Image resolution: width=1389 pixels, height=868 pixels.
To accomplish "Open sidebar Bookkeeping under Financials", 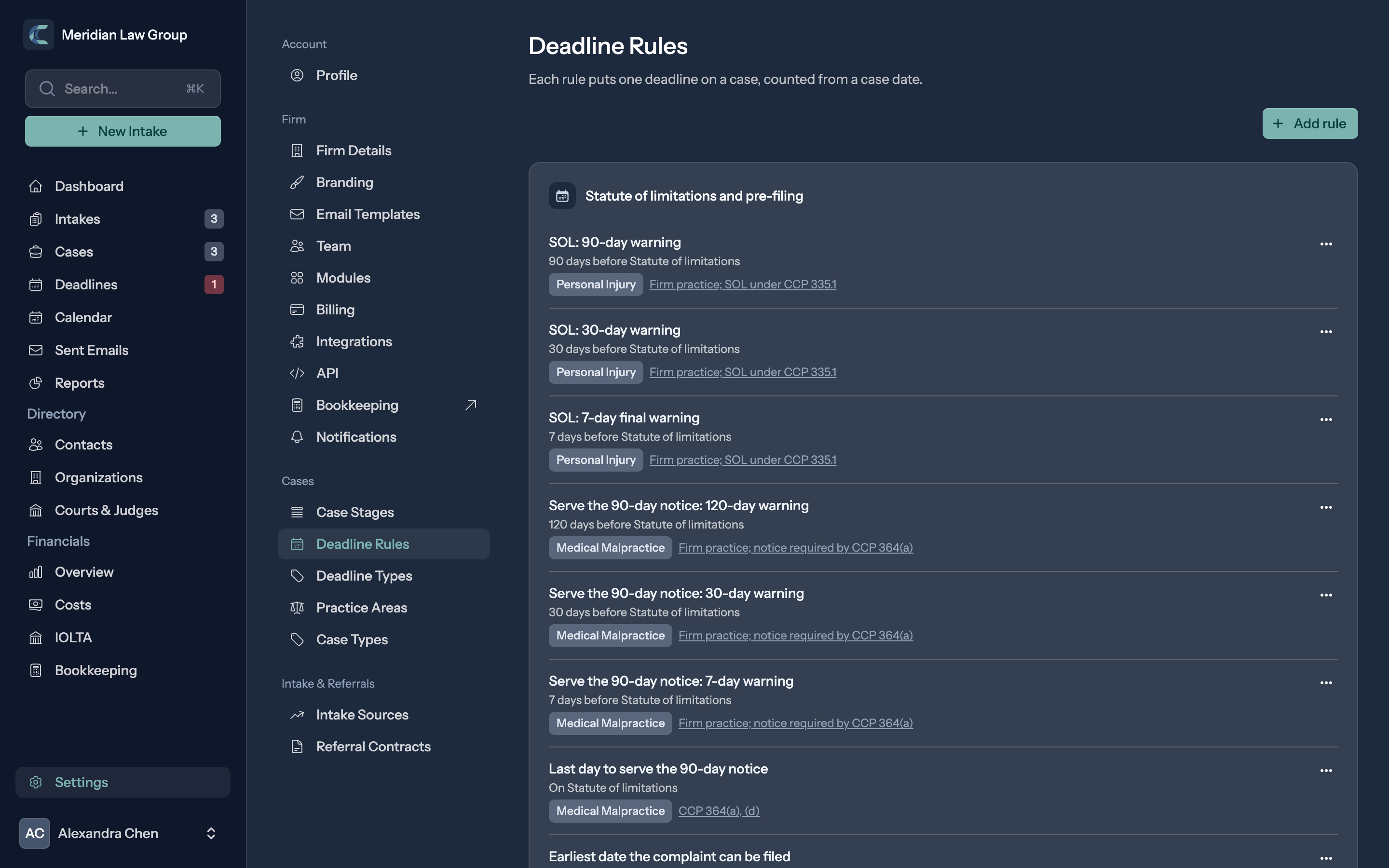I will [123, 670].
